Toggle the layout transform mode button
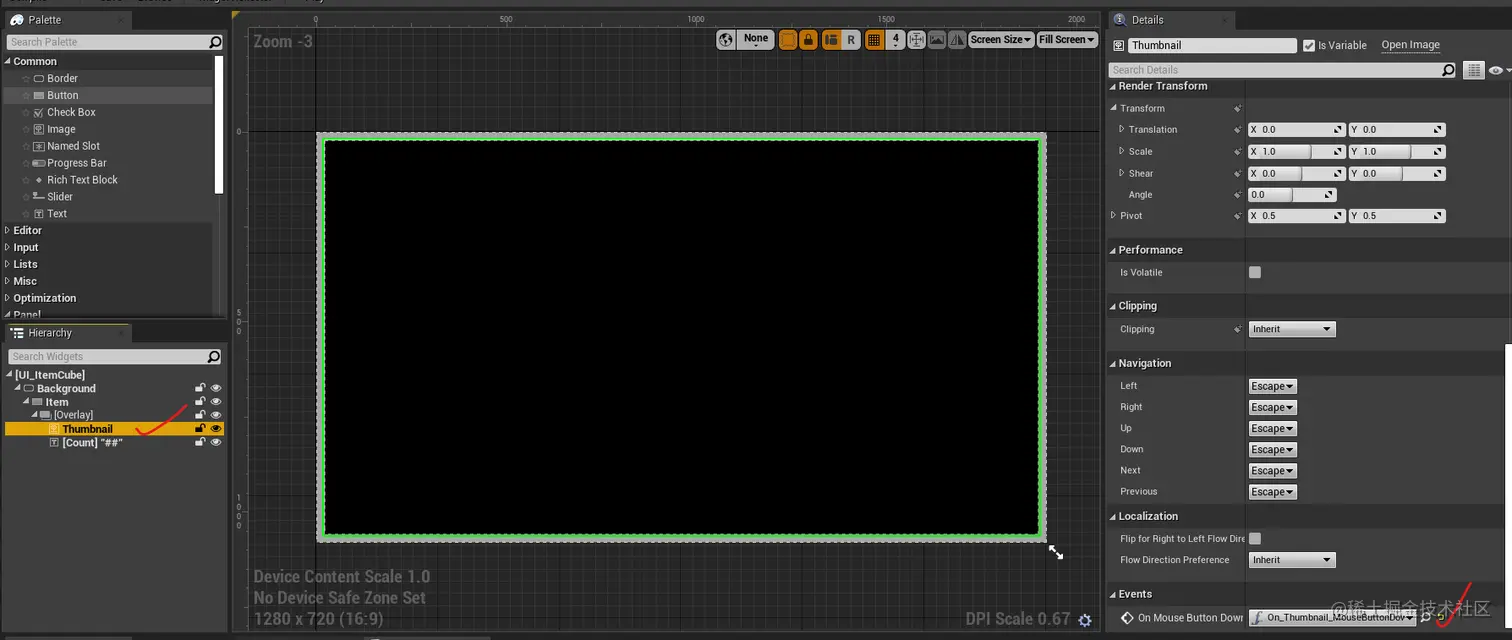1512x640 pixels. tap(830, 40)
